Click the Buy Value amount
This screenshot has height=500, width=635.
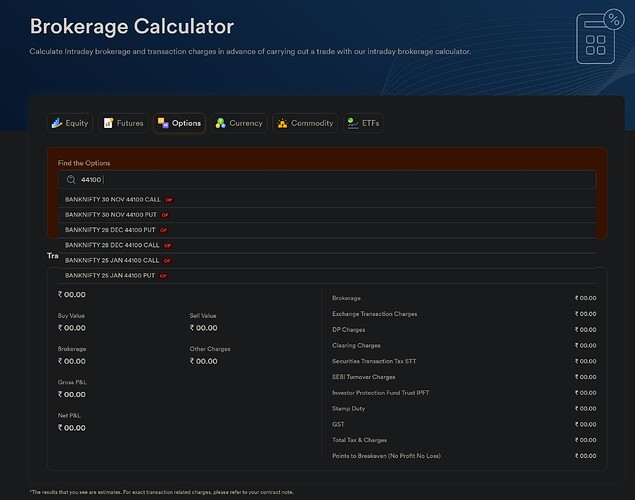(x=72, y=328)
